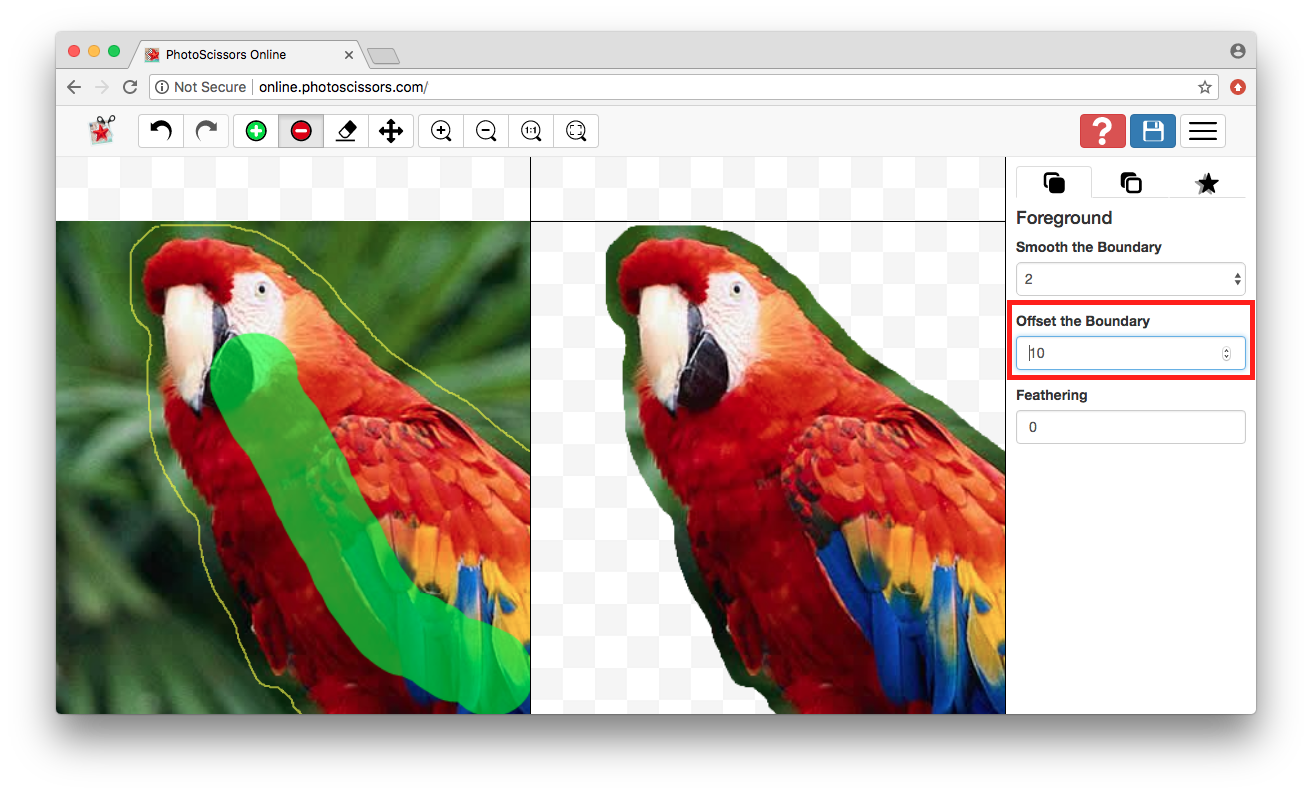
Task: Set zoom to 1:1 actual size
Action: [531, 131]
